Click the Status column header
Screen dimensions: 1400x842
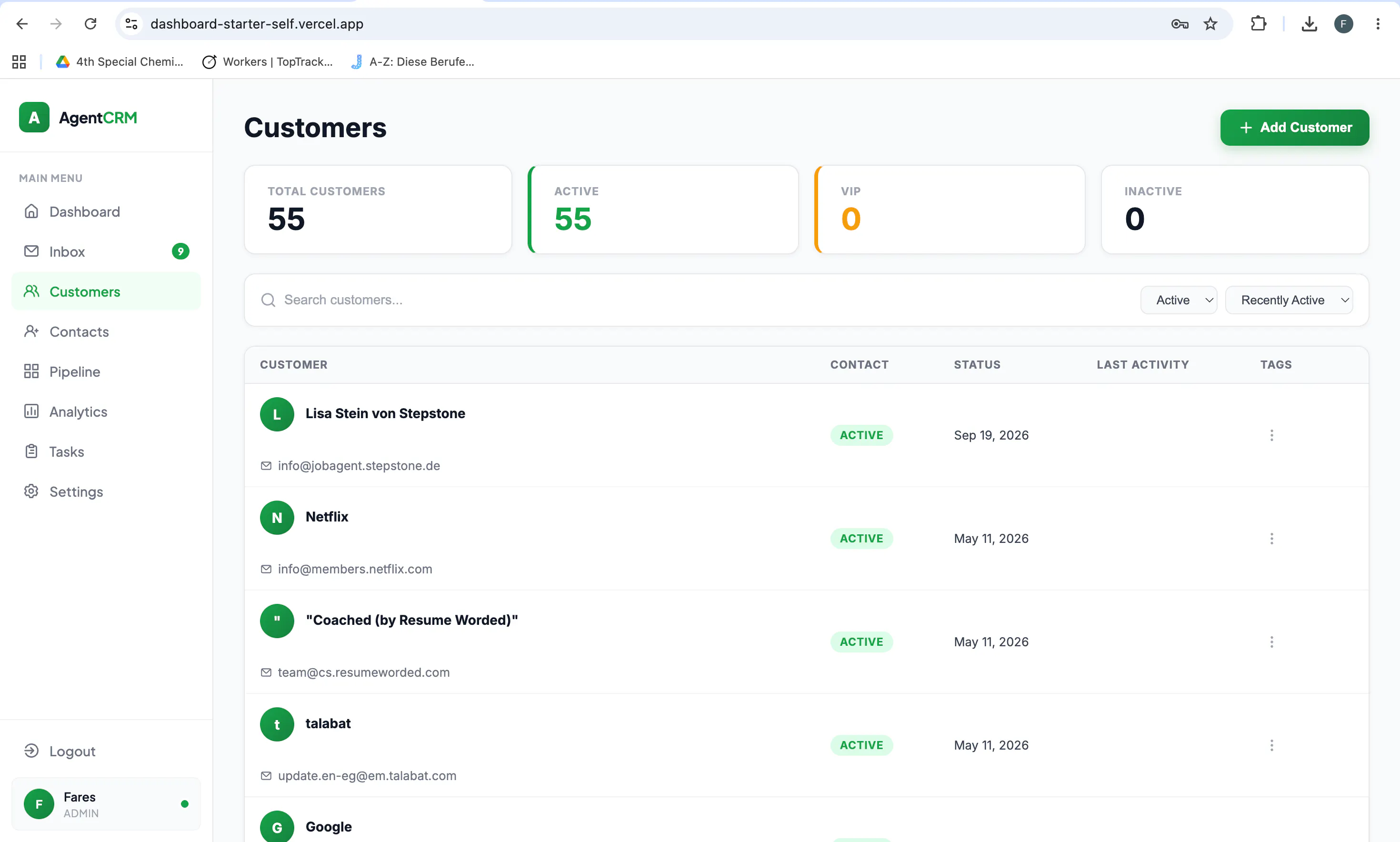(x=977, y=365)
